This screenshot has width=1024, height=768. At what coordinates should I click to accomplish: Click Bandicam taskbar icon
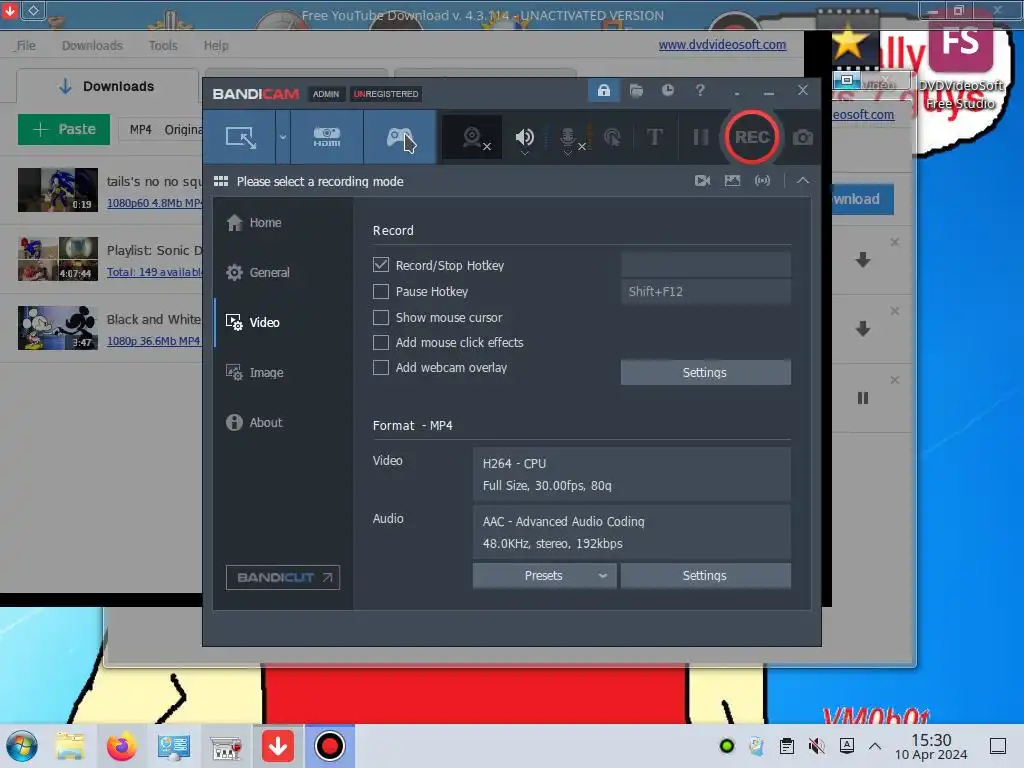click(x=330, y=746)
